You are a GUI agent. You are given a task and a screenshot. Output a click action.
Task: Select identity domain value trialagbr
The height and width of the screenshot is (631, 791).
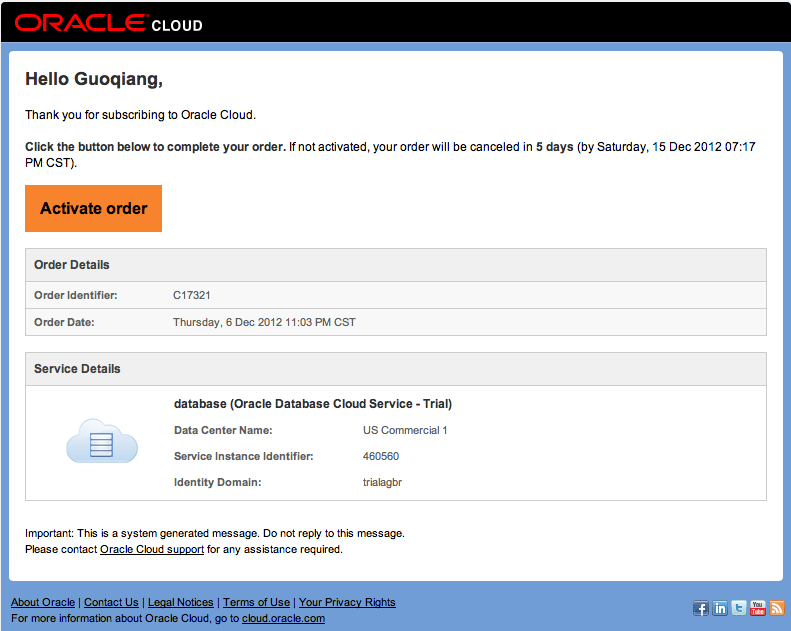click(x=382, y=483)
